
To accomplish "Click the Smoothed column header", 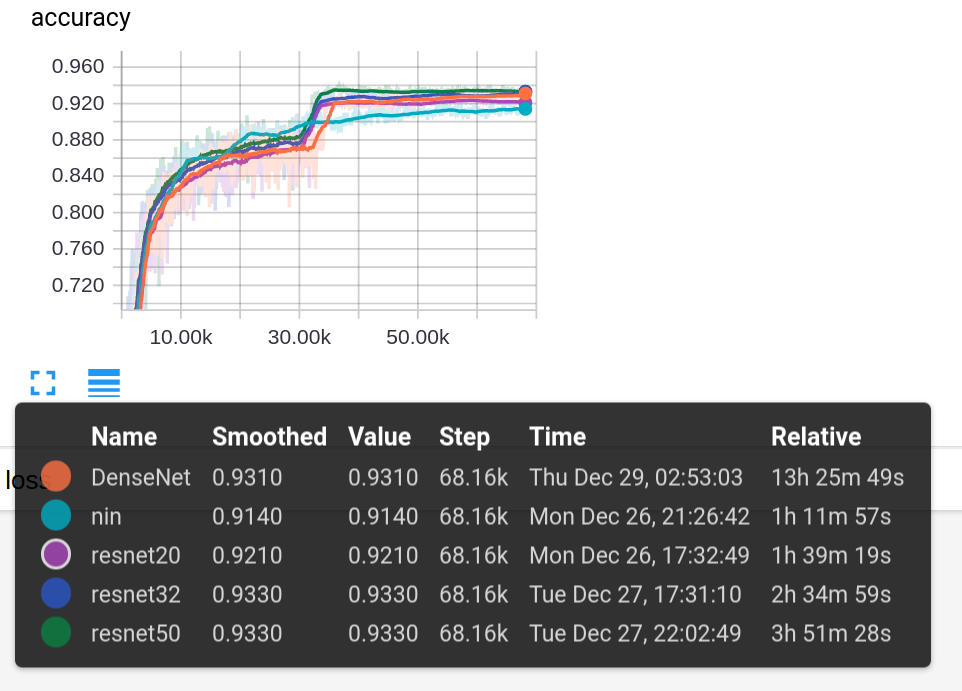I will [269, 437].
